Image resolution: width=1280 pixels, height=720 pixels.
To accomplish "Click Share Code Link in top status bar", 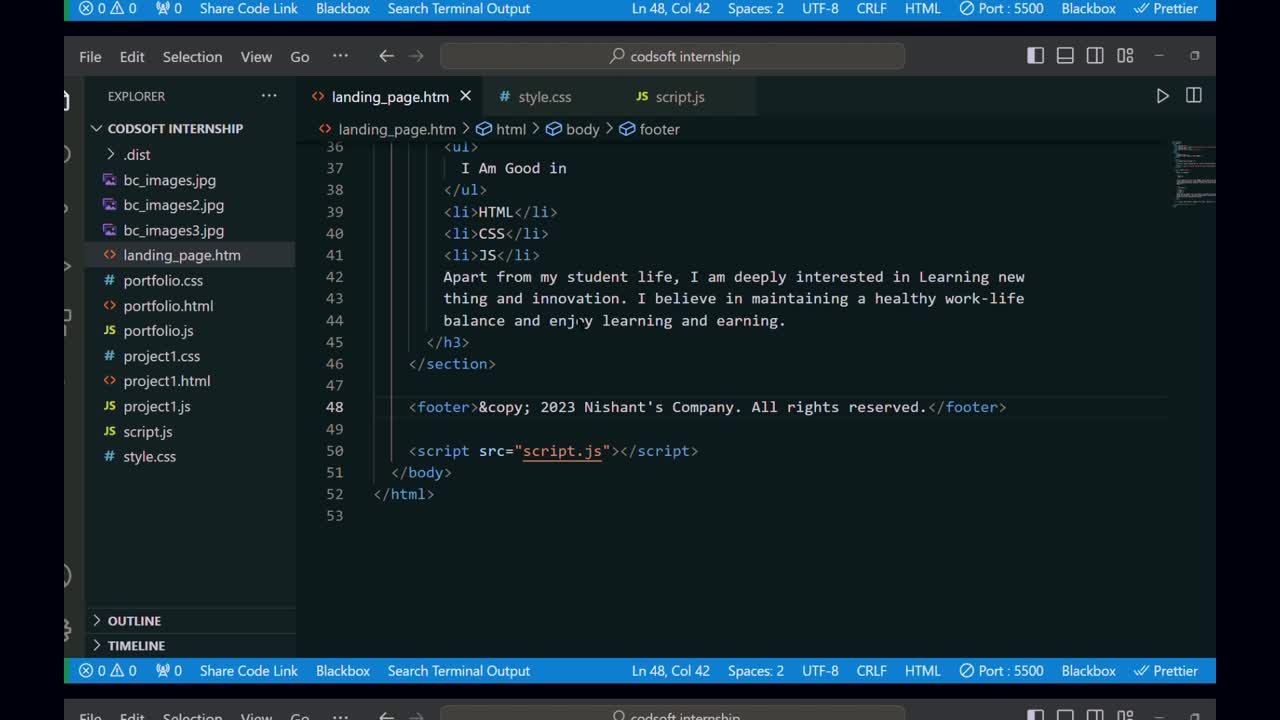I will [249, 8].
